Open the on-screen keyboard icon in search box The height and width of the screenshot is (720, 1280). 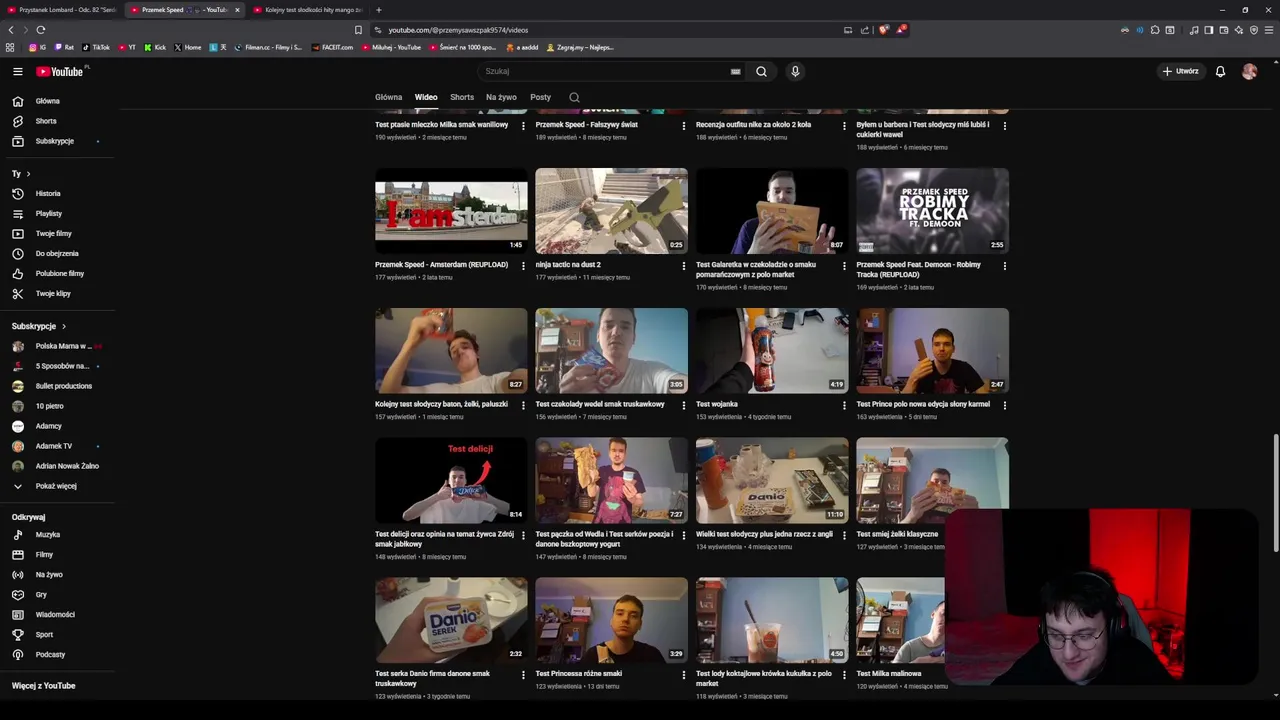coord(735,71)
